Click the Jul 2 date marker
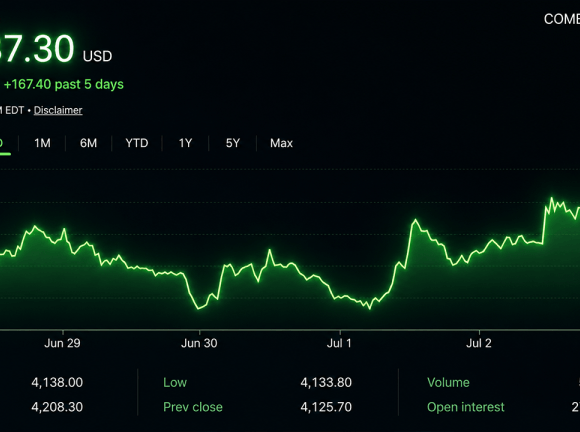The width and height of the screenshot is (580, 432). 479,343
